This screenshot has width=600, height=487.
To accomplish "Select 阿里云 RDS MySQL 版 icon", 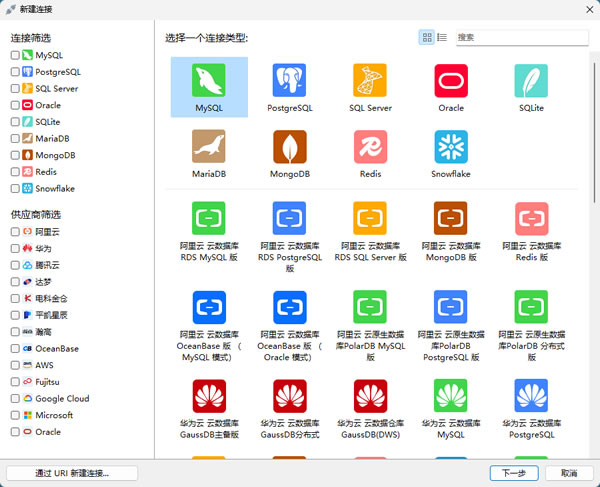I will [209, 218].
